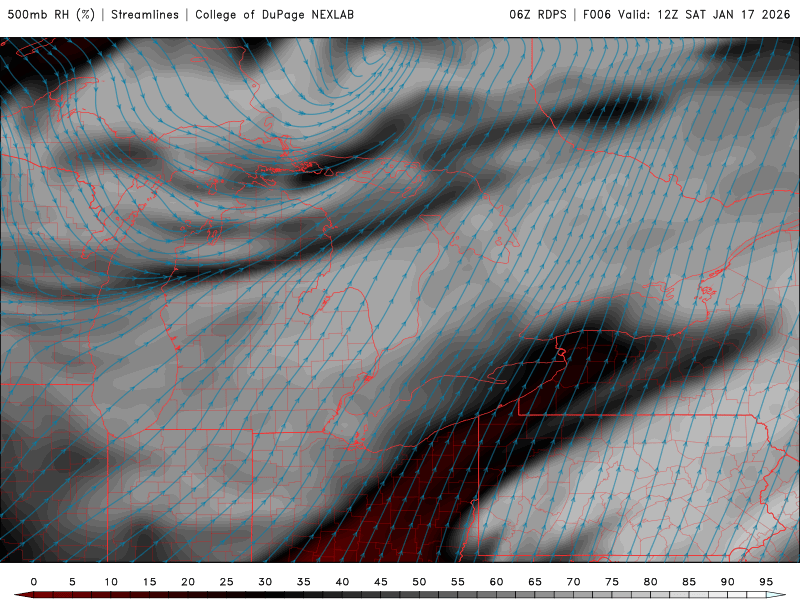Click the "85" color scale label
The height and width of the screenshot is (600, 800).
pos(689,582)
